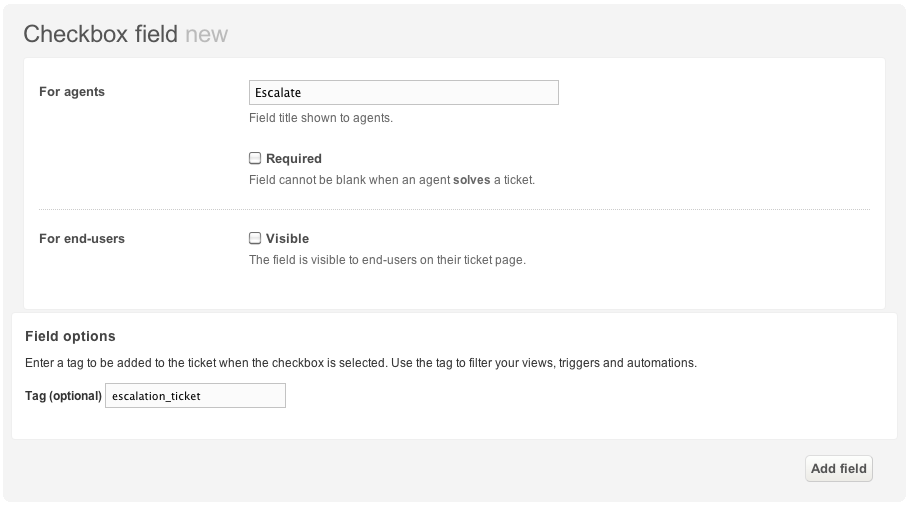Click the For end-users section label
The image size is (911, 507).
coord(82,239)
